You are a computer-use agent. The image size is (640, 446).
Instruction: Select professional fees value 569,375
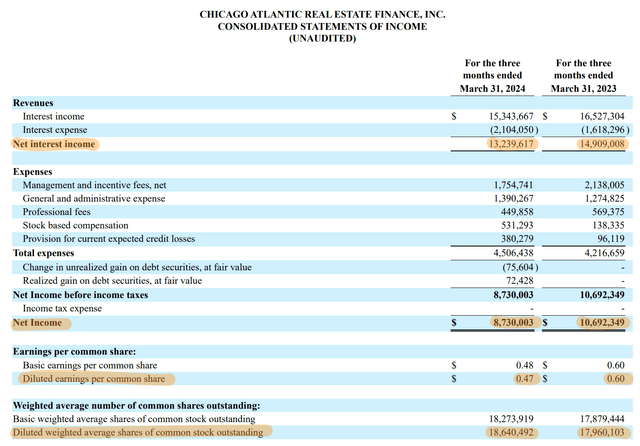(608, 212)
